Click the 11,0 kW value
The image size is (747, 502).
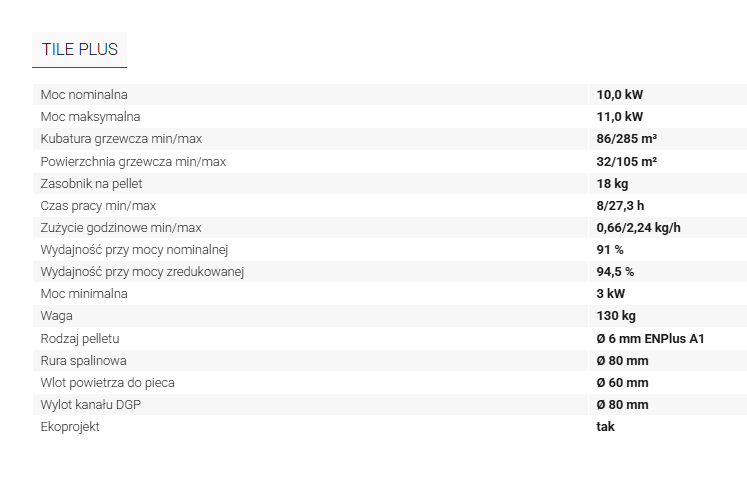619,117
